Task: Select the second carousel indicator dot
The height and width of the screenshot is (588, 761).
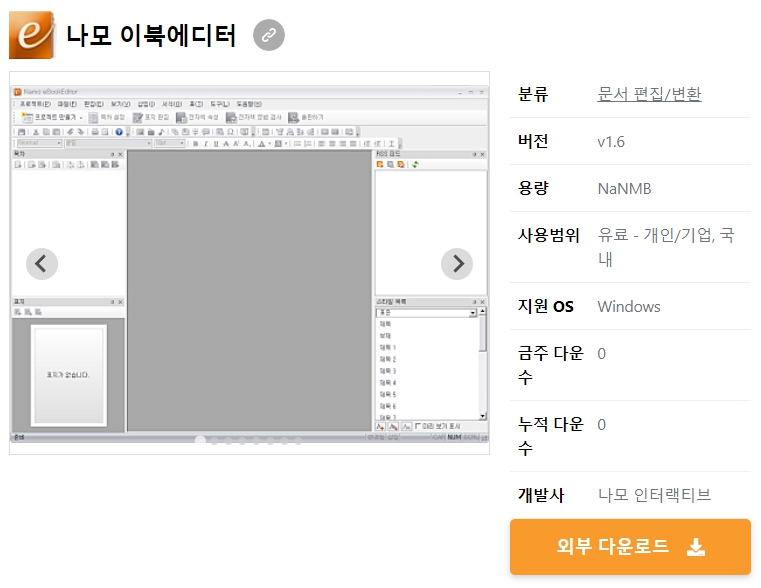Action: [x=214, y=441]
